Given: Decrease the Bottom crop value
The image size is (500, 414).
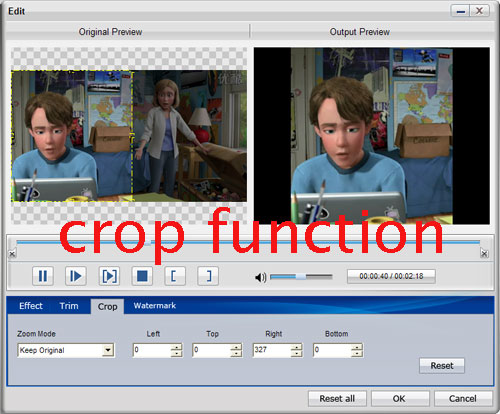Looking at the screenshot, I should tap(357, 354).
